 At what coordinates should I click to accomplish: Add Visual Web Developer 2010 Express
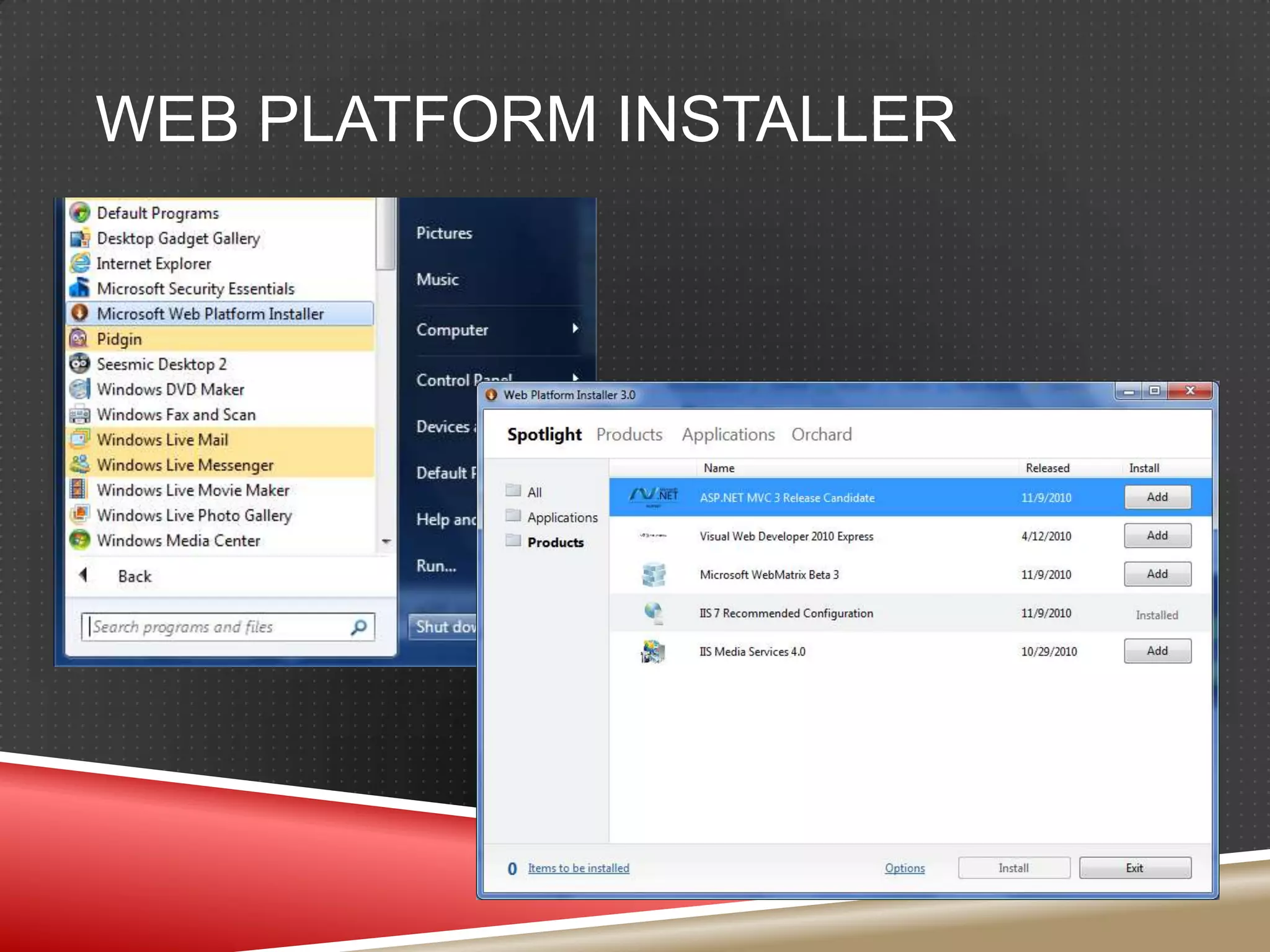(1157, 535)
